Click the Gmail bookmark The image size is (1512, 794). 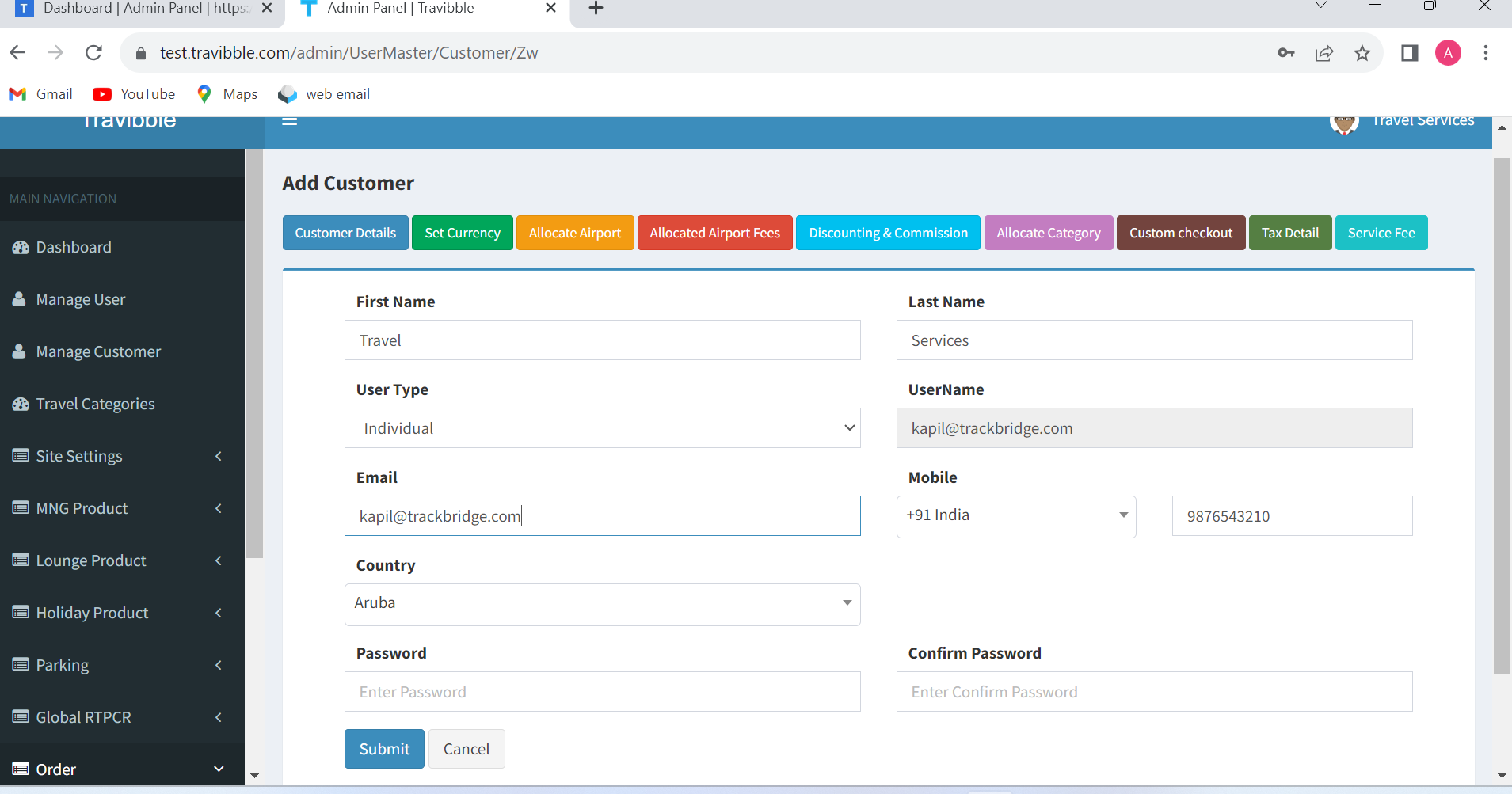point(40,94)
